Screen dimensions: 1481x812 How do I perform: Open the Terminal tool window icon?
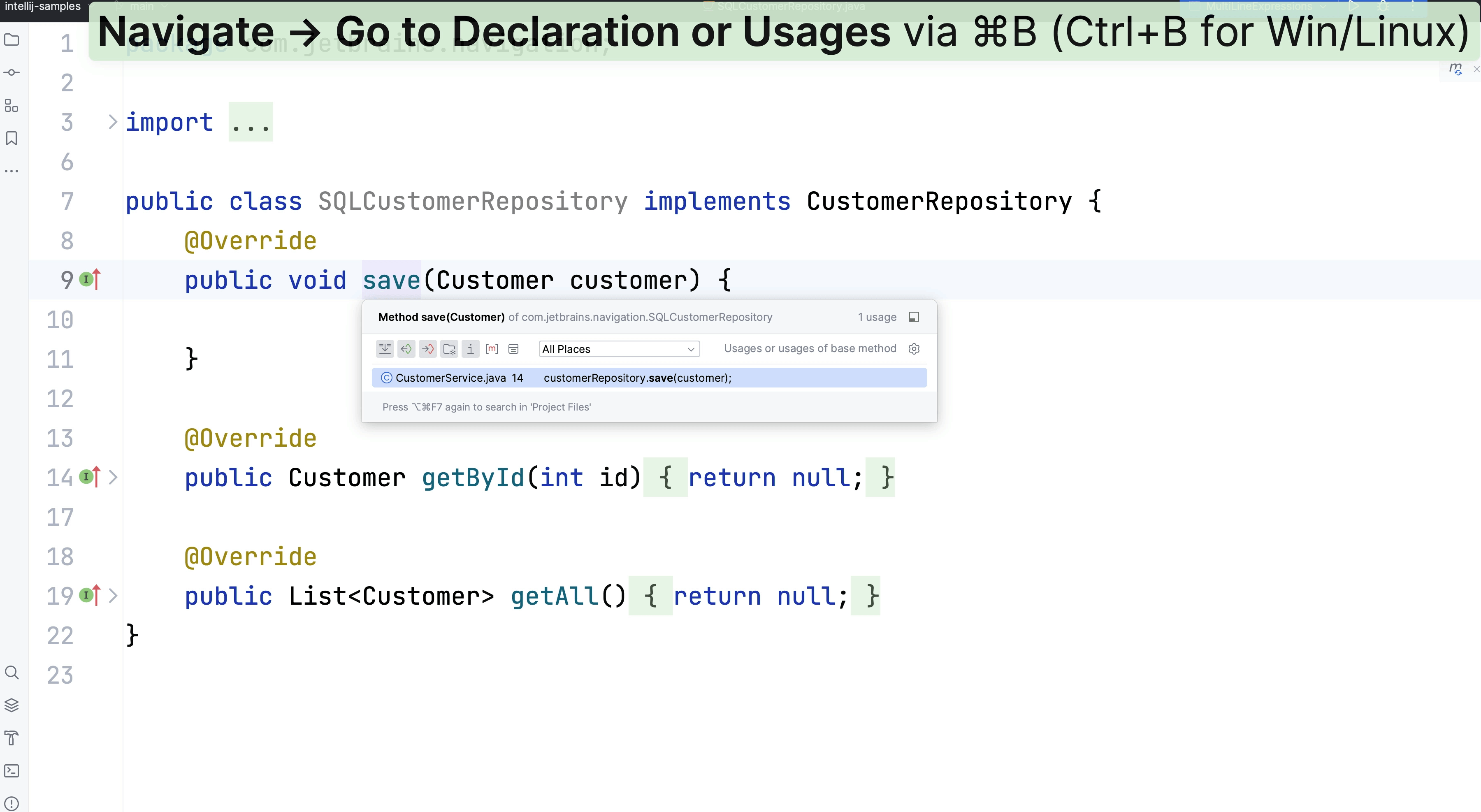(12, 770)
